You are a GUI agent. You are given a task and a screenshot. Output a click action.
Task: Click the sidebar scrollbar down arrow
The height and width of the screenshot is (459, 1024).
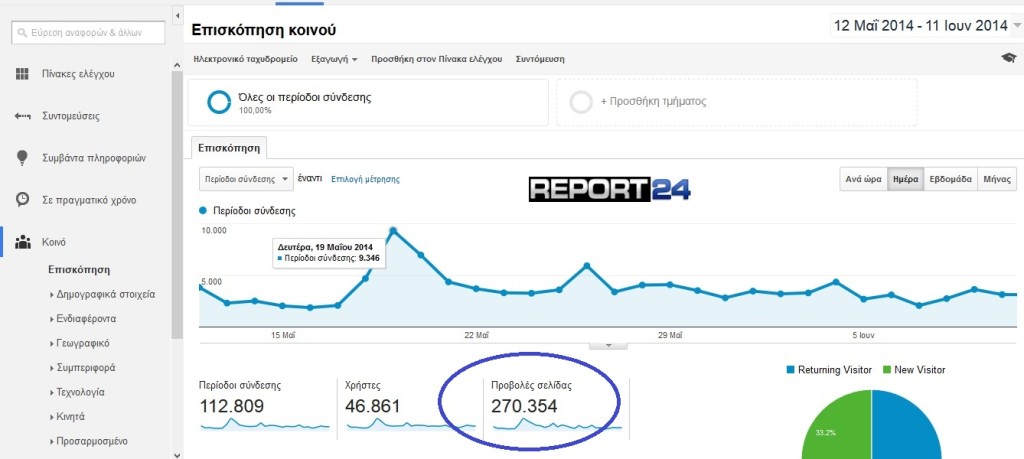pyautogui.click(x=177, y=454)
